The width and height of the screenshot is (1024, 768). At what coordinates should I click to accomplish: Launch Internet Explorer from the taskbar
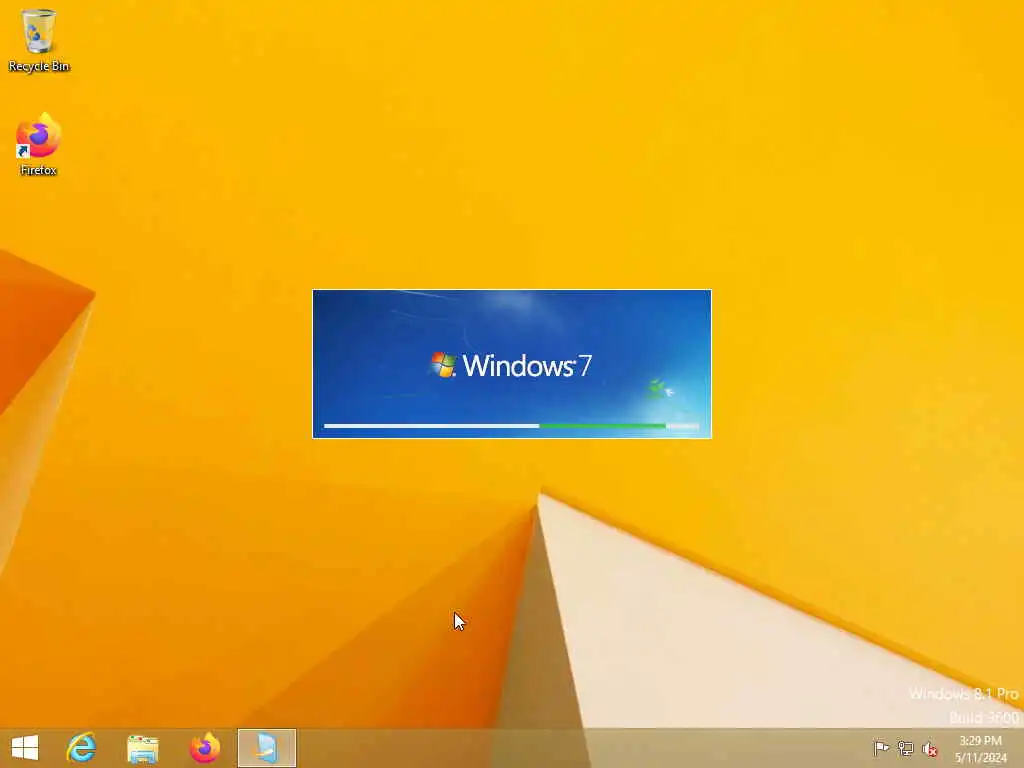coord(82,748)
